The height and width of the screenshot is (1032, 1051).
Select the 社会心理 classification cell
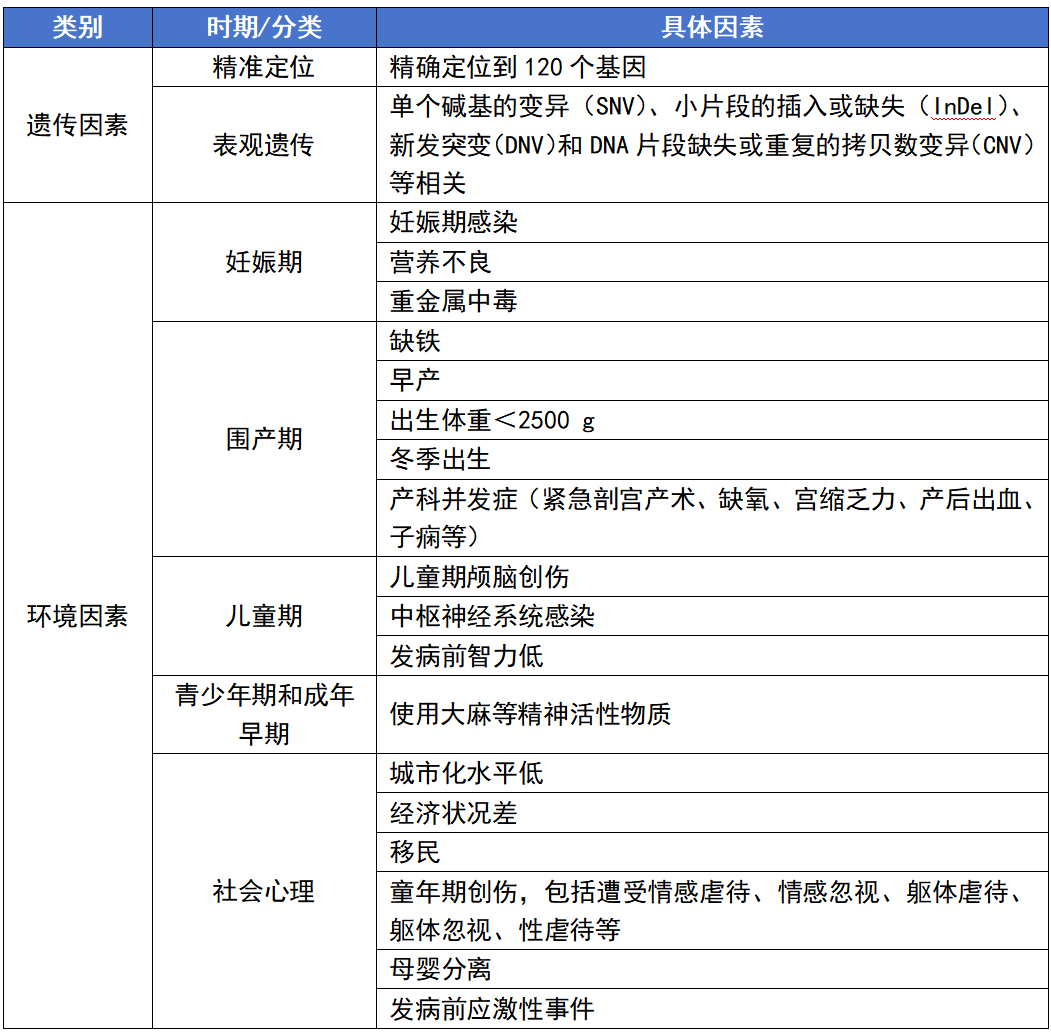tap(264, 891)
